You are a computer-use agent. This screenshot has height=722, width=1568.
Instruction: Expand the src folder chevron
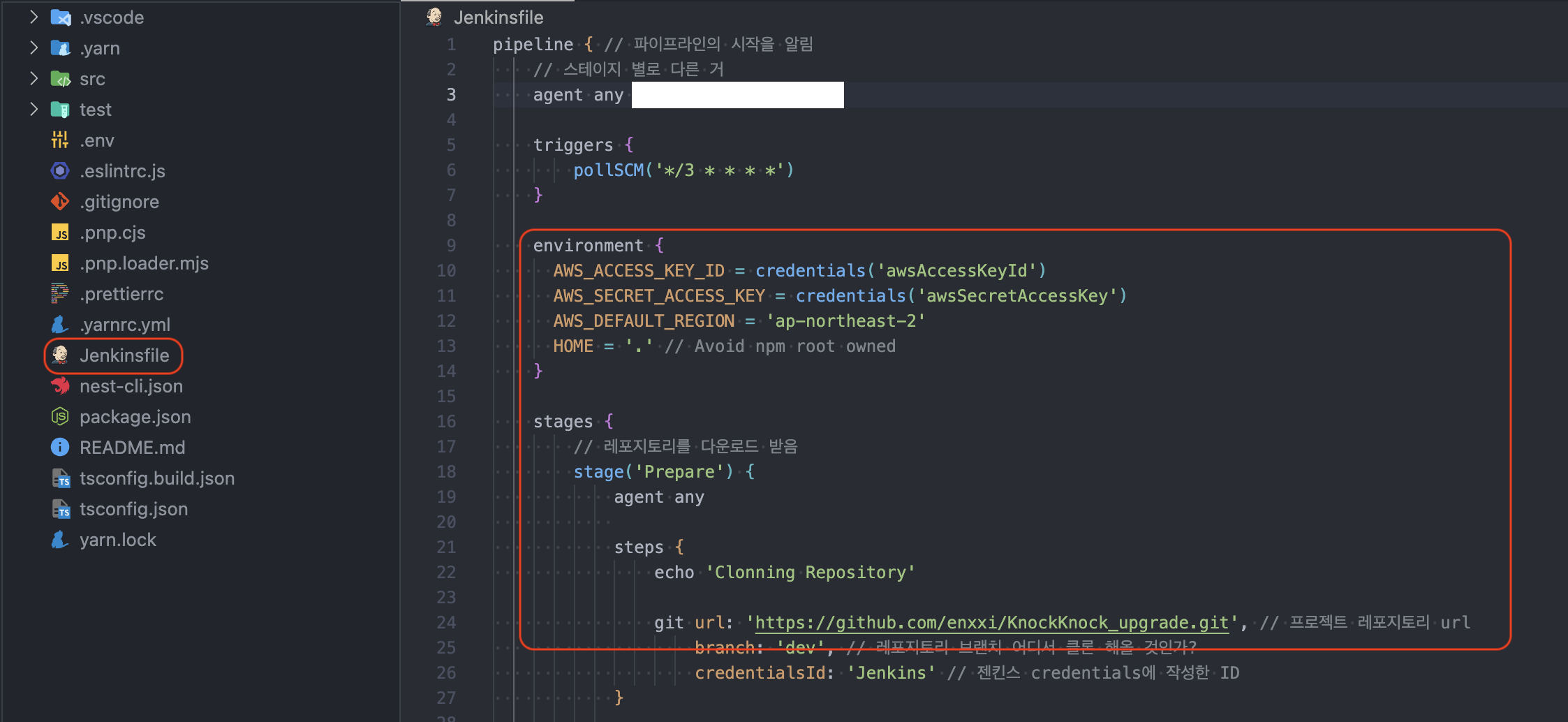34,78
